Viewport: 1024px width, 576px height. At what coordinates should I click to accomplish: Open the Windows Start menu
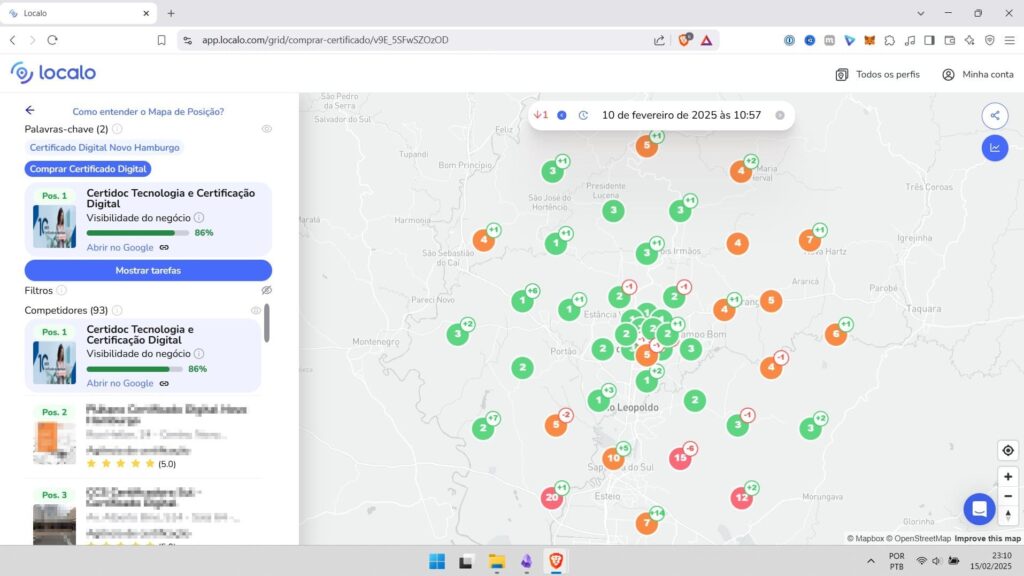437,561
